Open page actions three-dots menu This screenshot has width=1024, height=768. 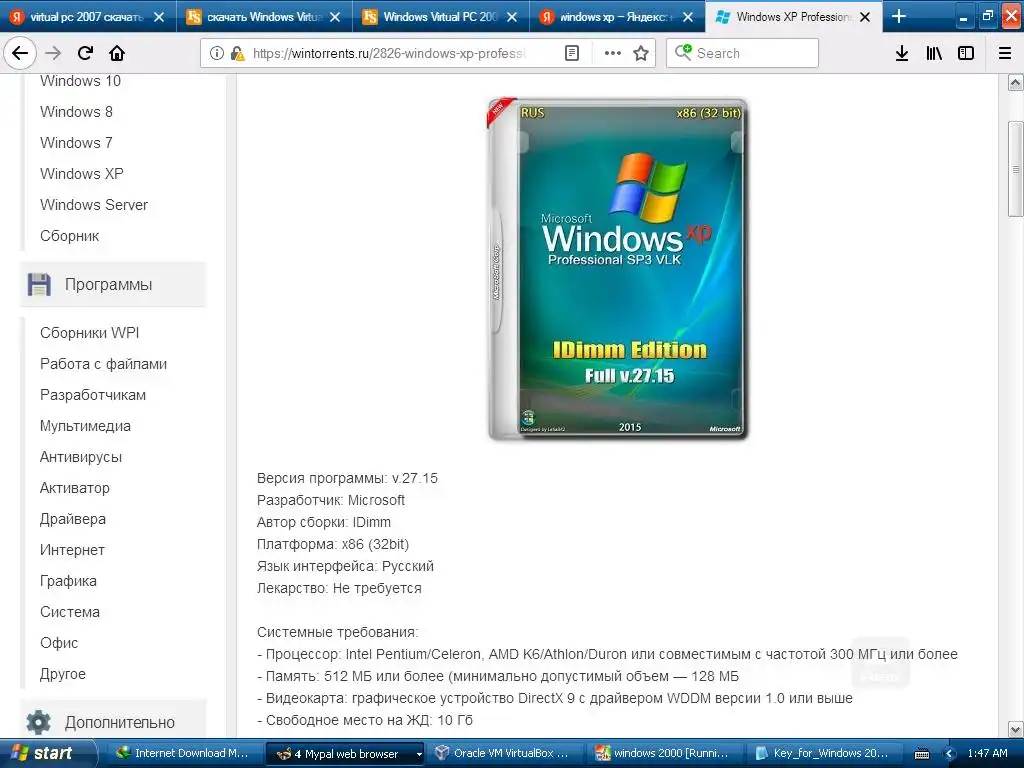(613, 53)
